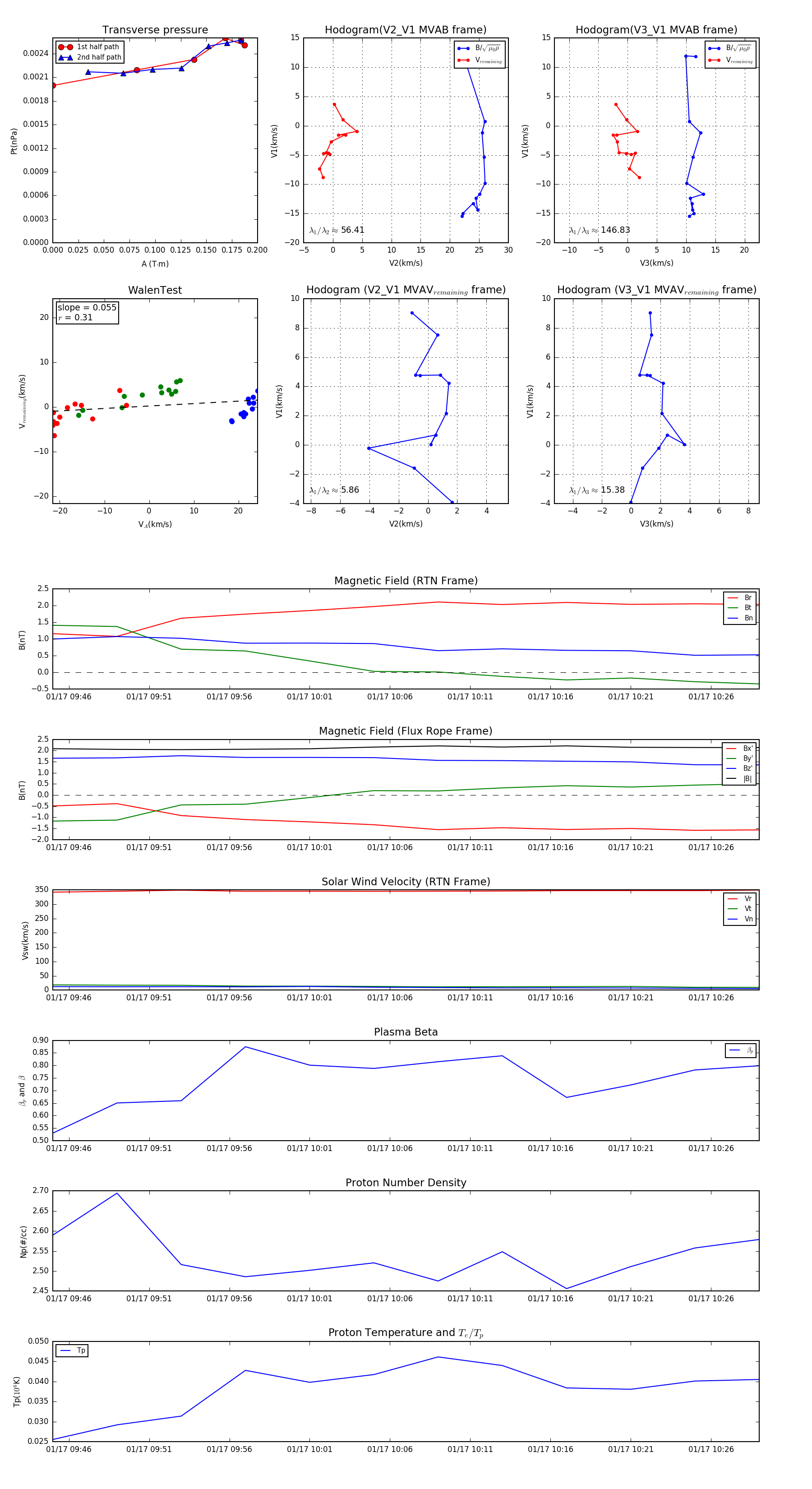The height and width of the screenshot is (1489, 812).
Task: Click the 'Tp(10^6K)' y-axis label
Action: click(x=17, y=1392)
